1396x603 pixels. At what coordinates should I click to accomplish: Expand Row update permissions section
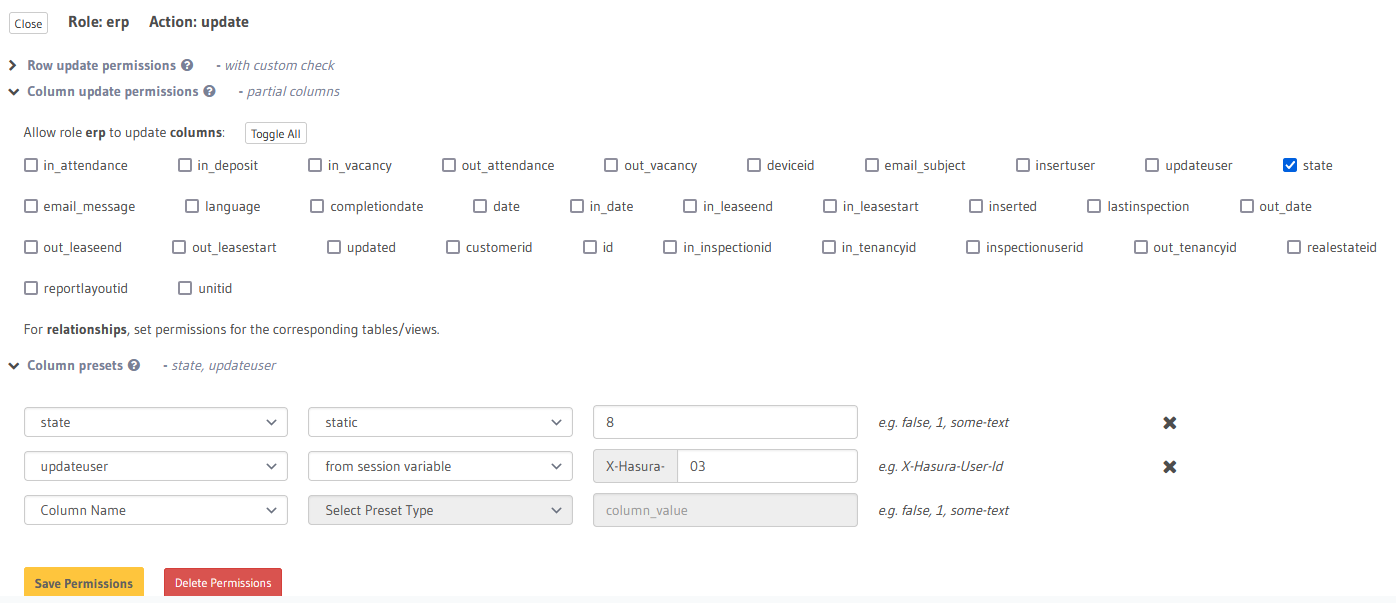coord(13,65)
